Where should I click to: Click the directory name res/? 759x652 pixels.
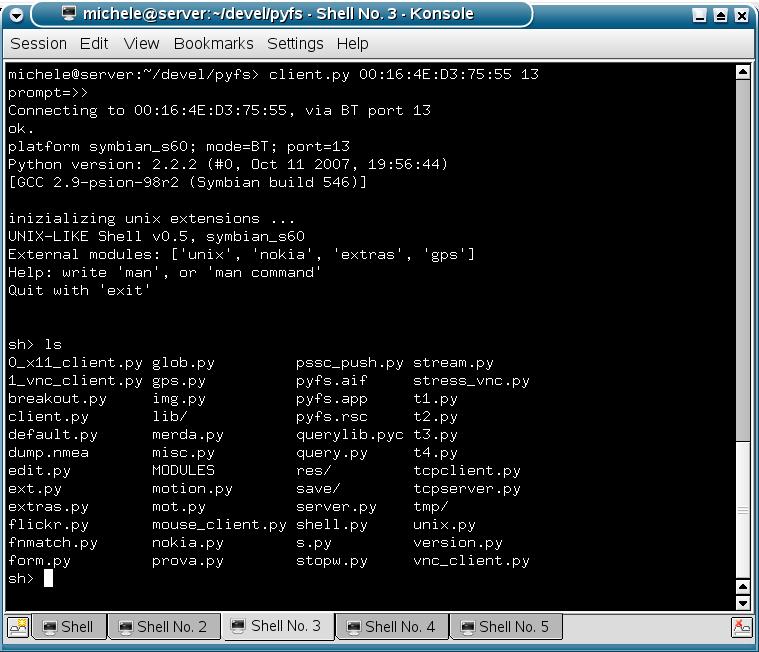point(314,471)
